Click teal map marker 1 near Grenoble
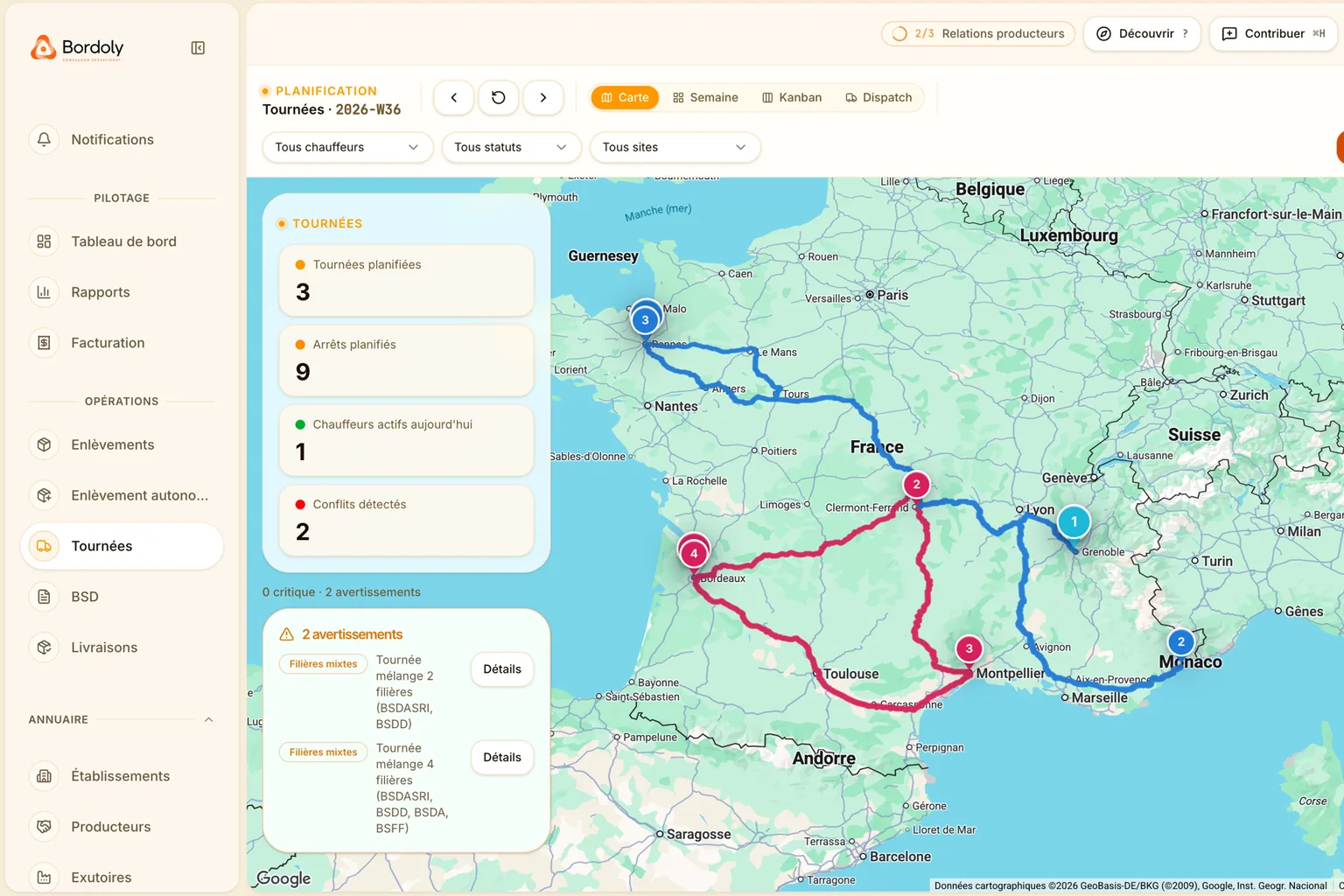Viewport: 1344px width, 896px height. (x=1074, y=522)
